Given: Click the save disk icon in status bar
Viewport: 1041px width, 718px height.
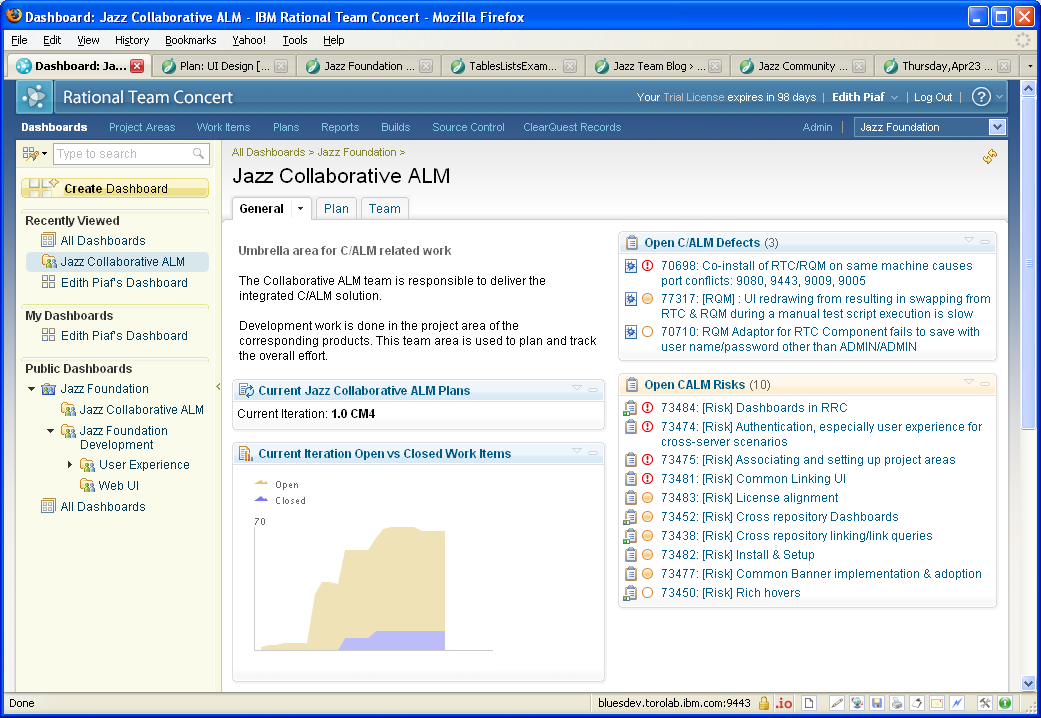Looking at the screenshot, I should pos(876,703).
